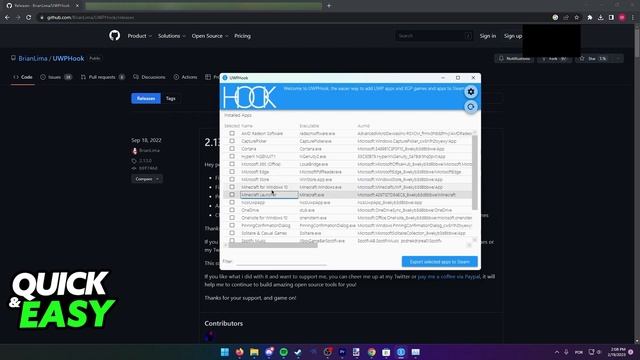Switch to the Code tab
The width and height of the screenshot is (640, 360).
click(23, 77)
